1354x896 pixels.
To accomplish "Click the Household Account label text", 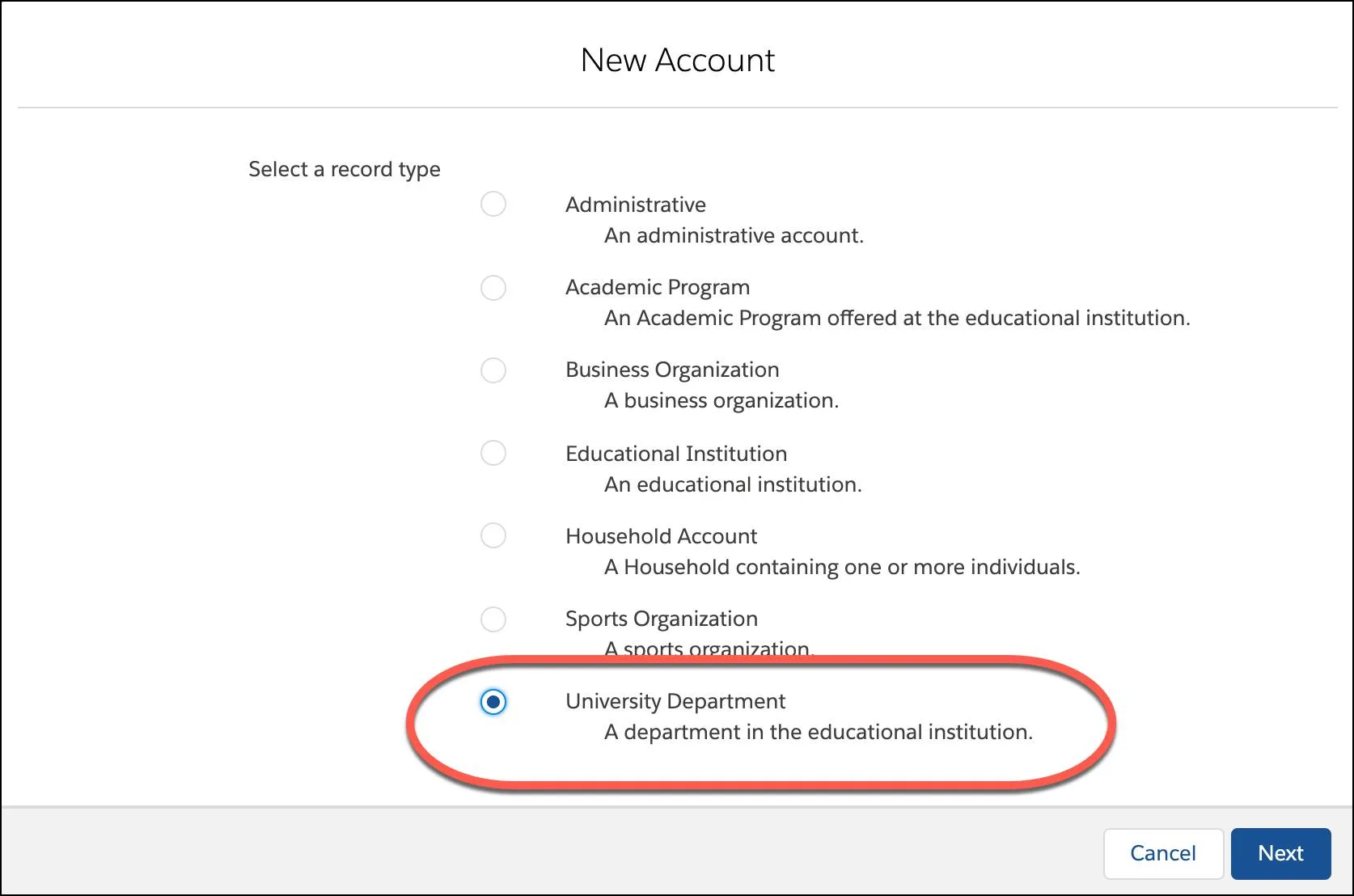I will point(661,535).
